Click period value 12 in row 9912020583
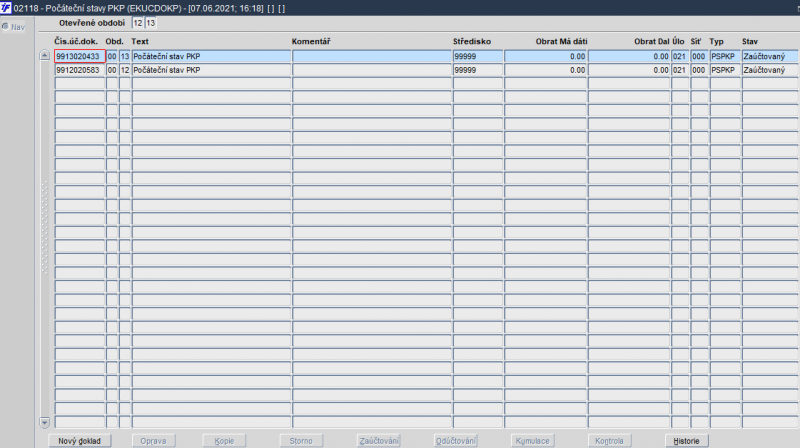800x448 pixels. click(x=125, y=70)
